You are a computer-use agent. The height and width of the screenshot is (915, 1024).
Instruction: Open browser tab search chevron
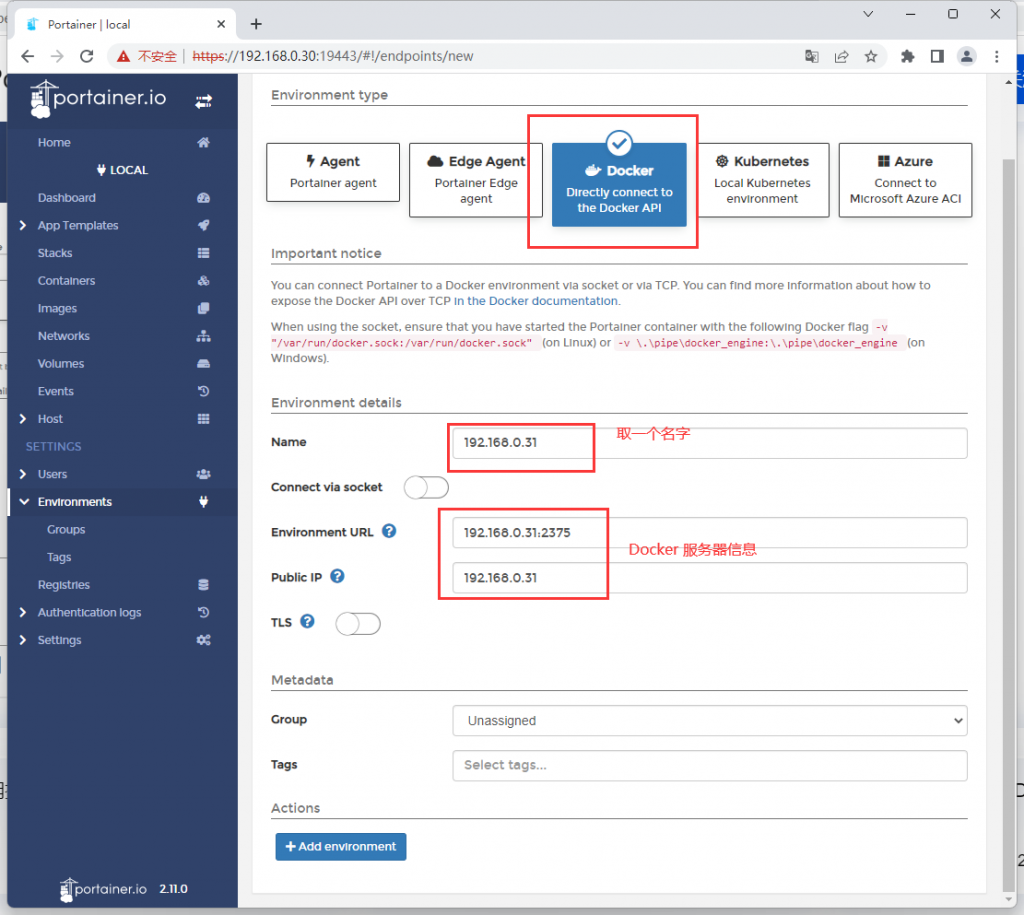(x=868, y=14)
